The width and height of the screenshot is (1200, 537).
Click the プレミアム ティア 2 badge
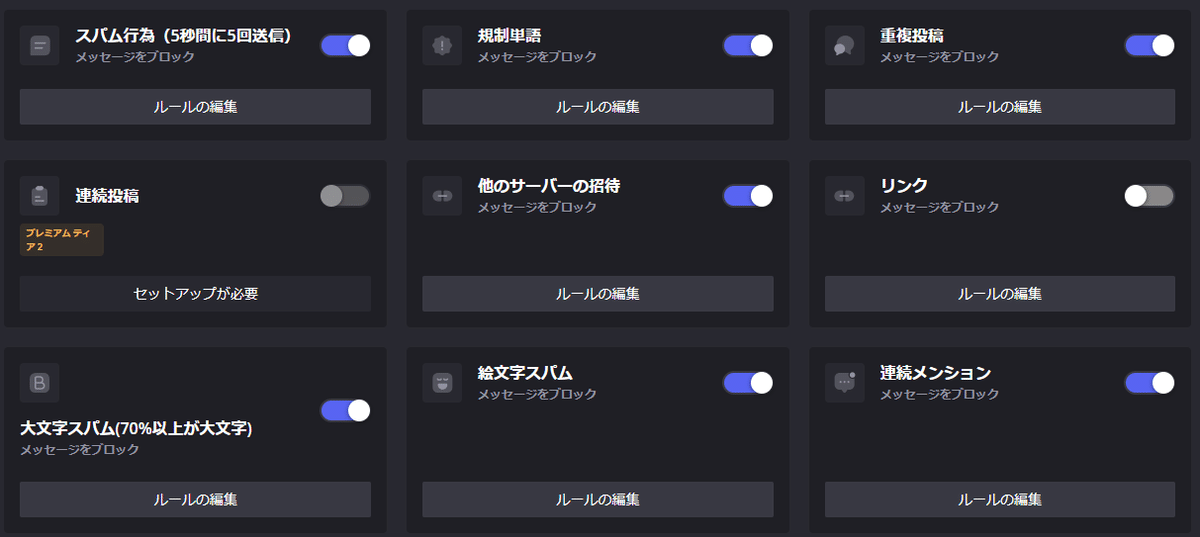tap(62, 239)
